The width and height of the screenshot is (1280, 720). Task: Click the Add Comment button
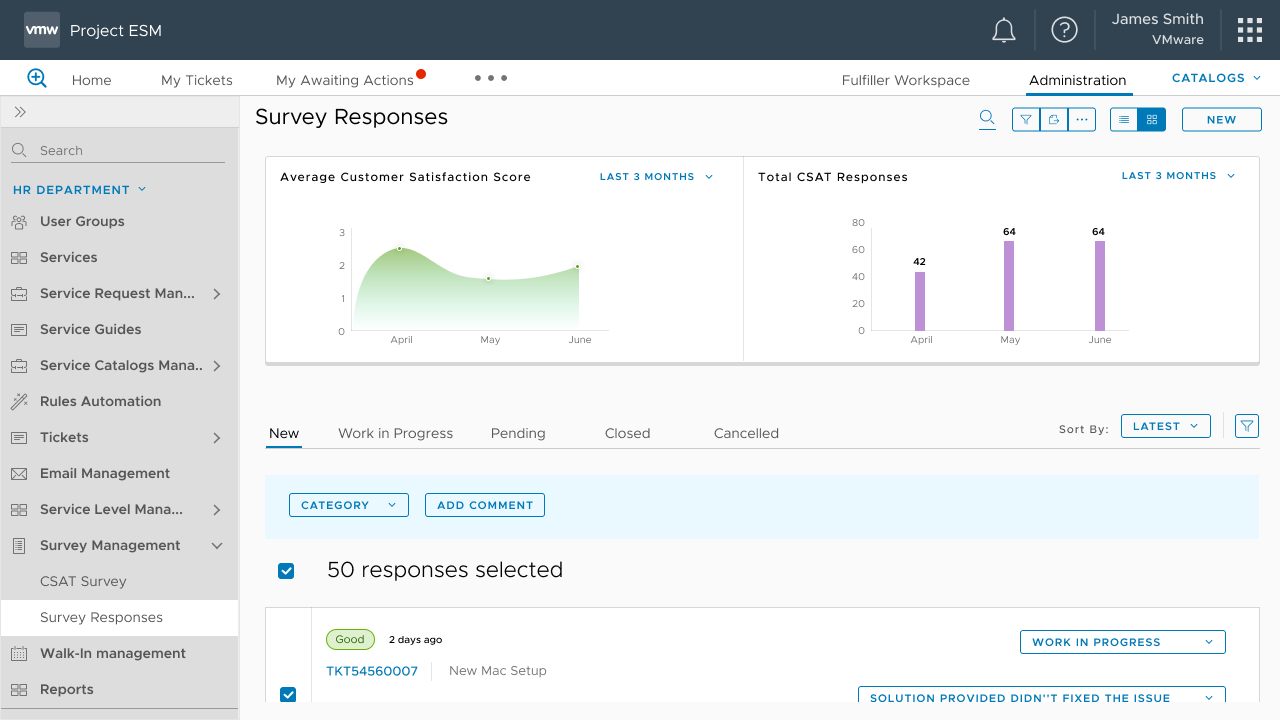pos(485,505)
